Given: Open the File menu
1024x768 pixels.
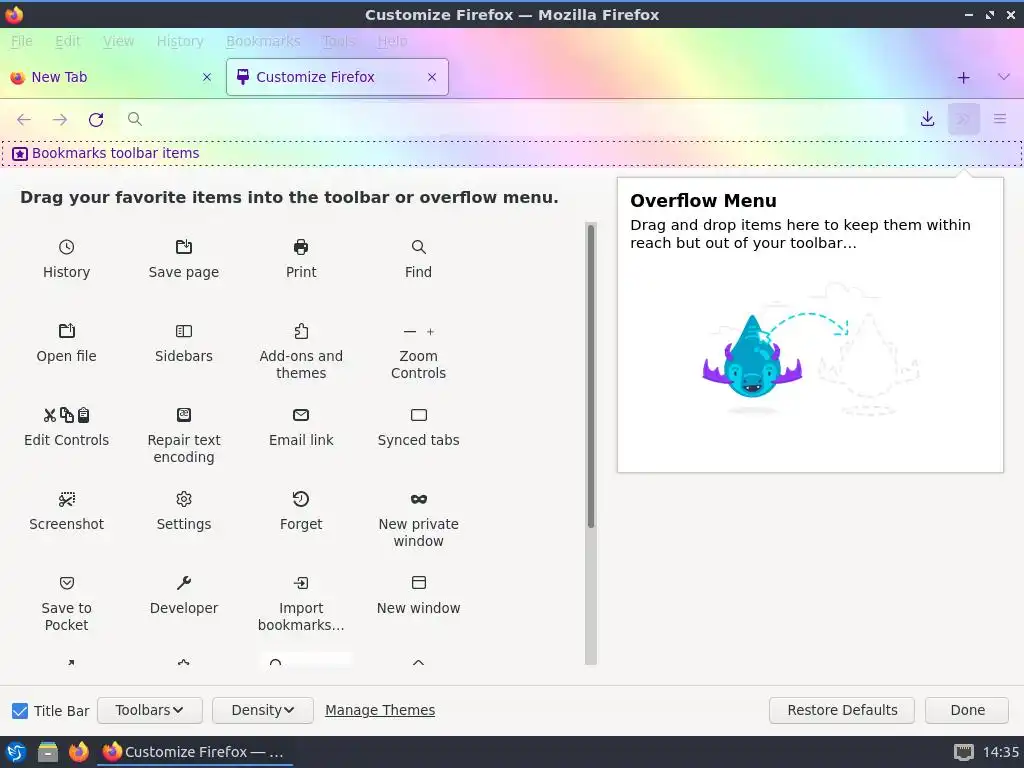Looking at the screenshot, I should 22,41.
